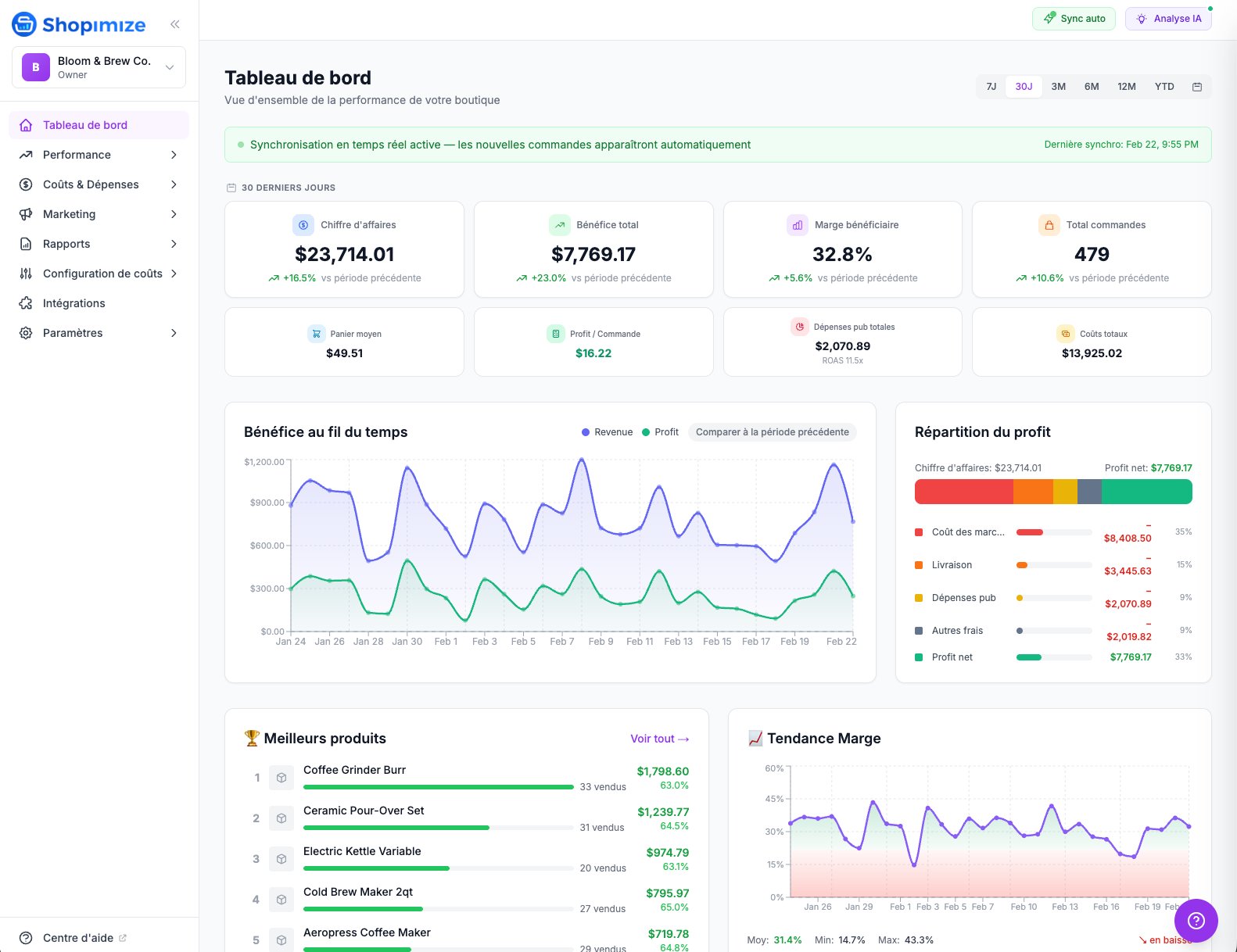Click the Bénéfice total card icon
1237x952 pixels.
pos(560,225)
